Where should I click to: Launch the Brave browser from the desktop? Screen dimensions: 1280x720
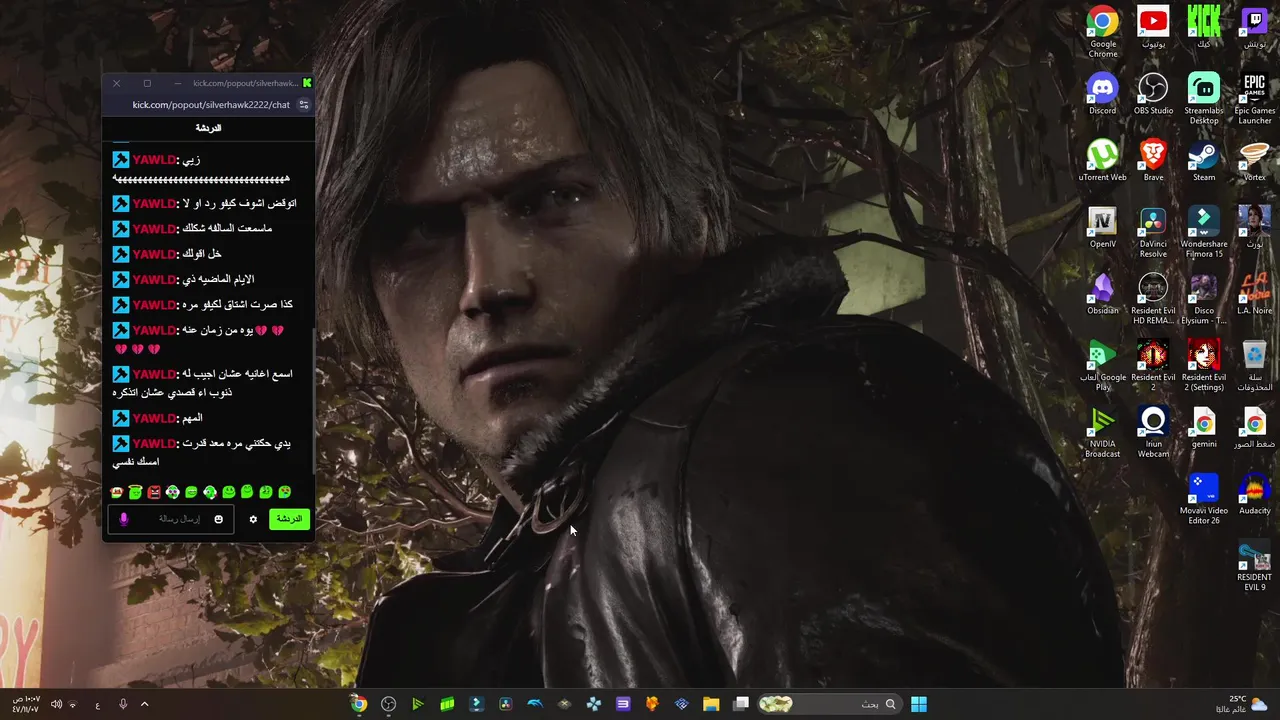(1153, 160)
